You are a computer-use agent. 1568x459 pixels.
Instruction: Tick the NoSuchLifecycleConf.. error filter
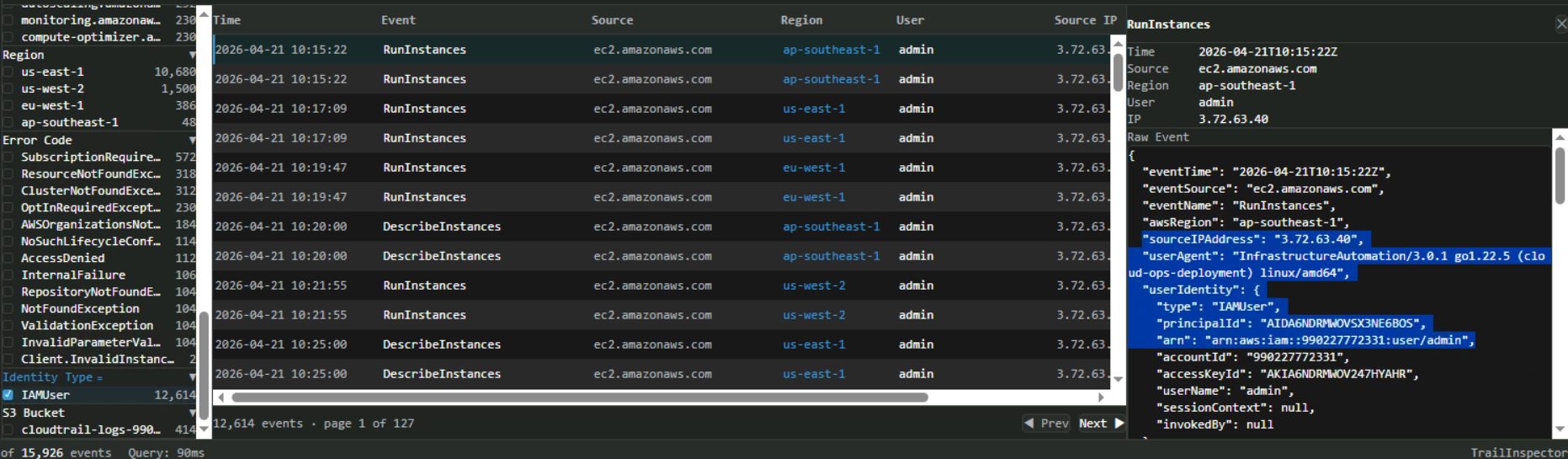click(x=8, y=242)
